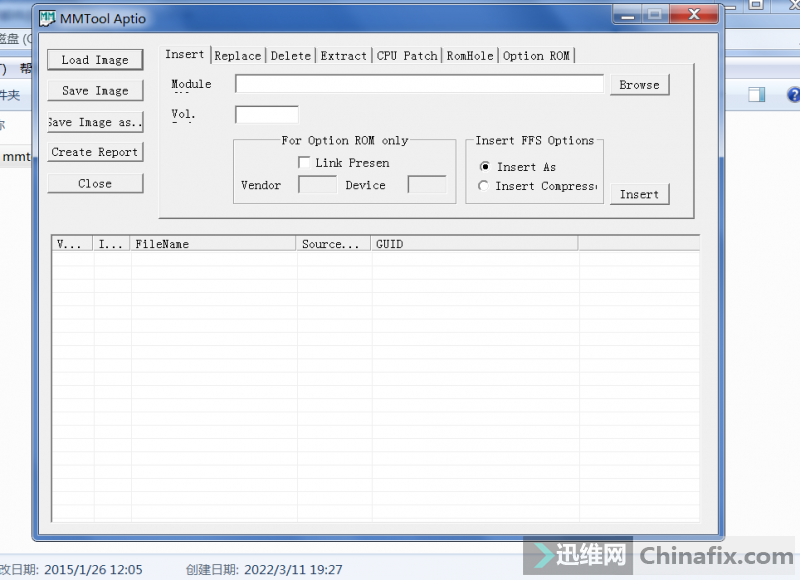800x580 pixels.
Task: Click the Save Image button
Action: [x=95, y=90]
